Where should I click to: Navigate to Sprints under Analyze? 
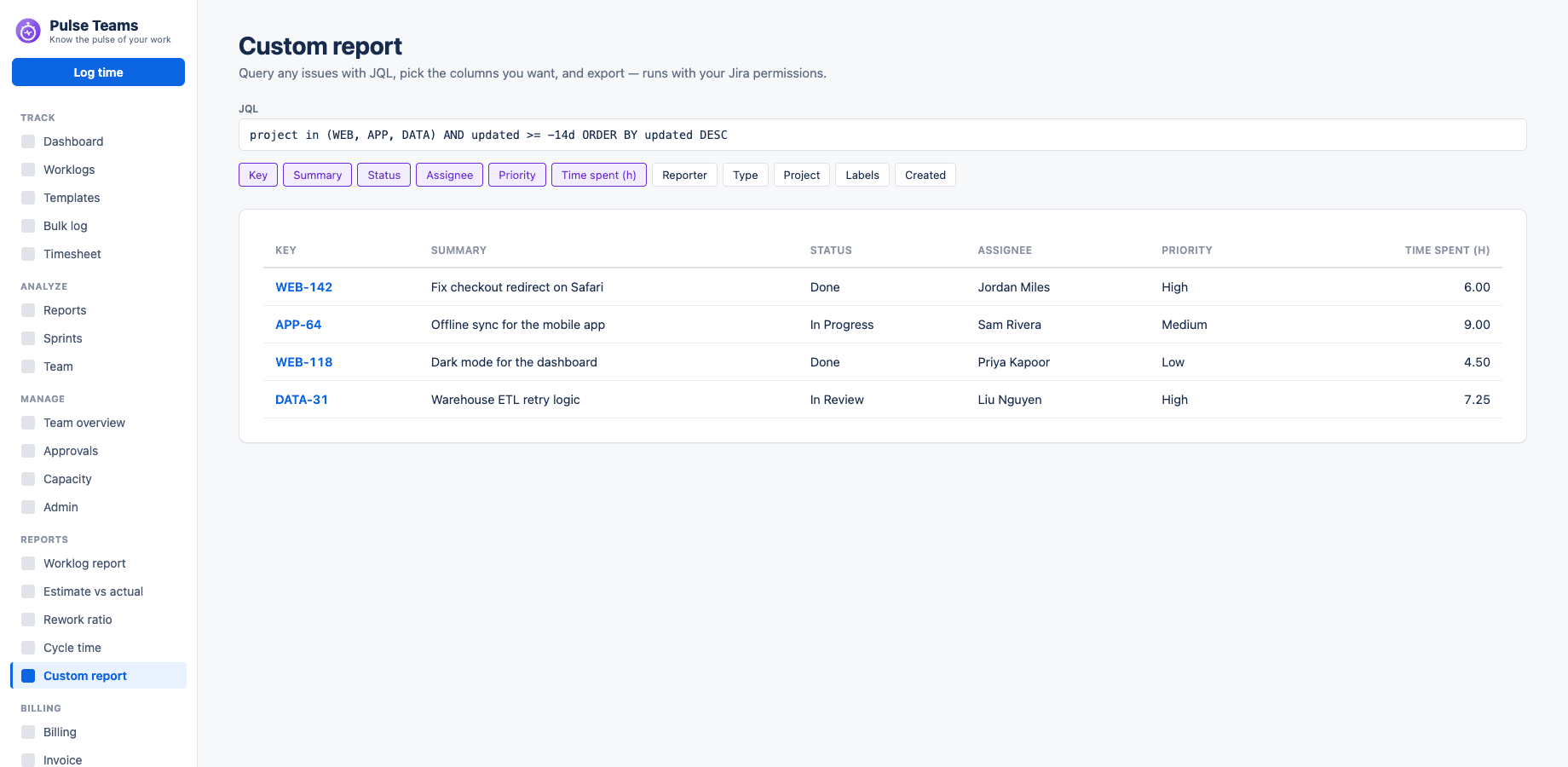pyautogui.click(x=99, y=338)
